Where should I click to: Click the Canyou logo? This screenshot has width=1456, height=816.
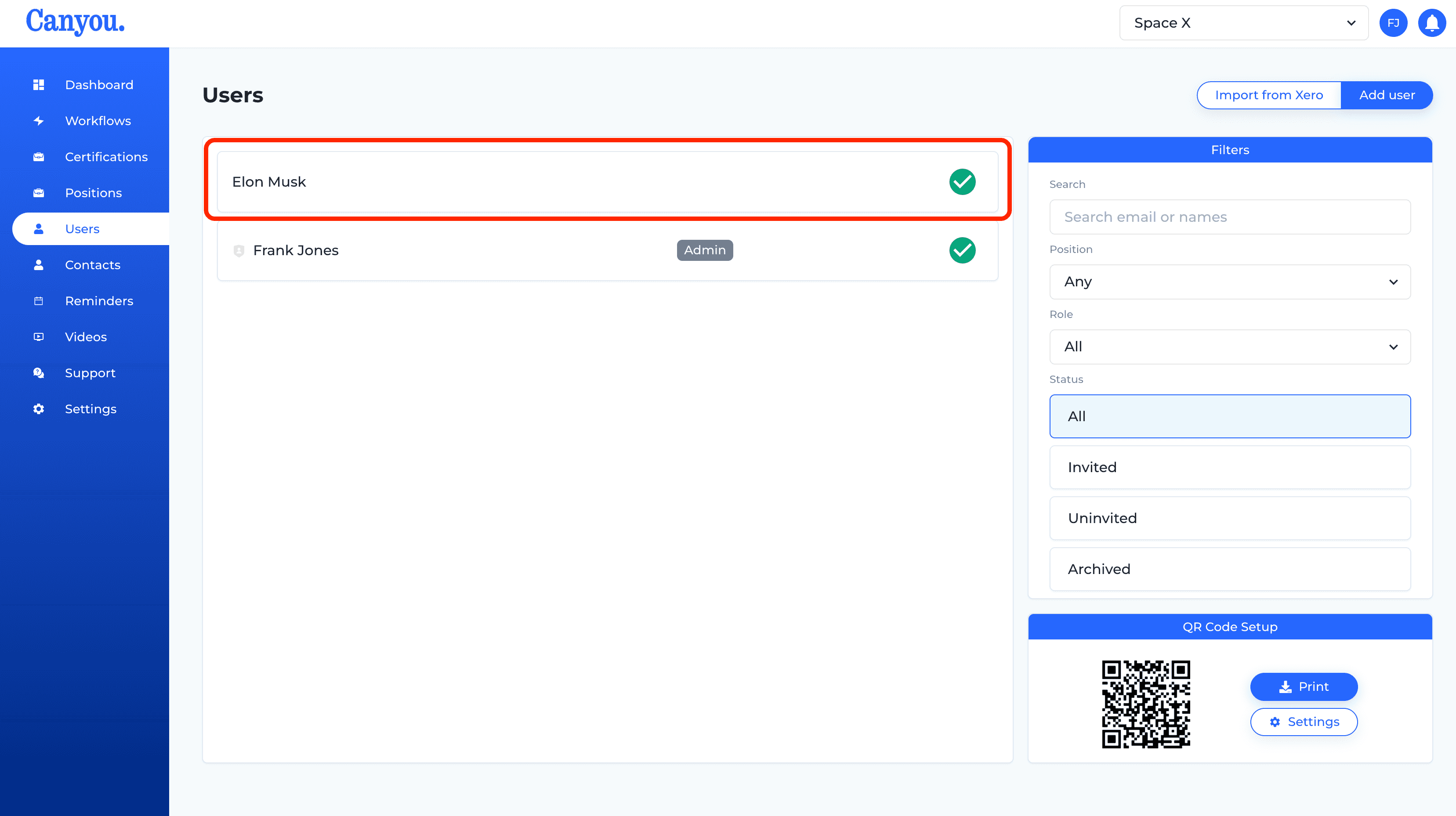(75, 22)
